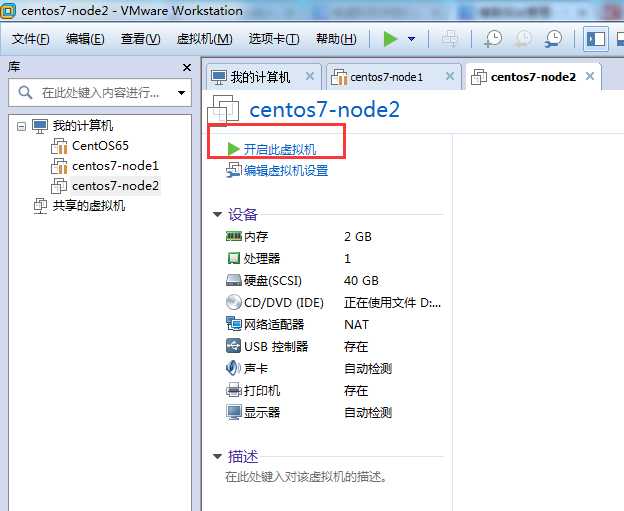Viewport: 624px width, 511px height.
Task: Click the large VM icon beside centos7-node2 heading
Action: 224,109
